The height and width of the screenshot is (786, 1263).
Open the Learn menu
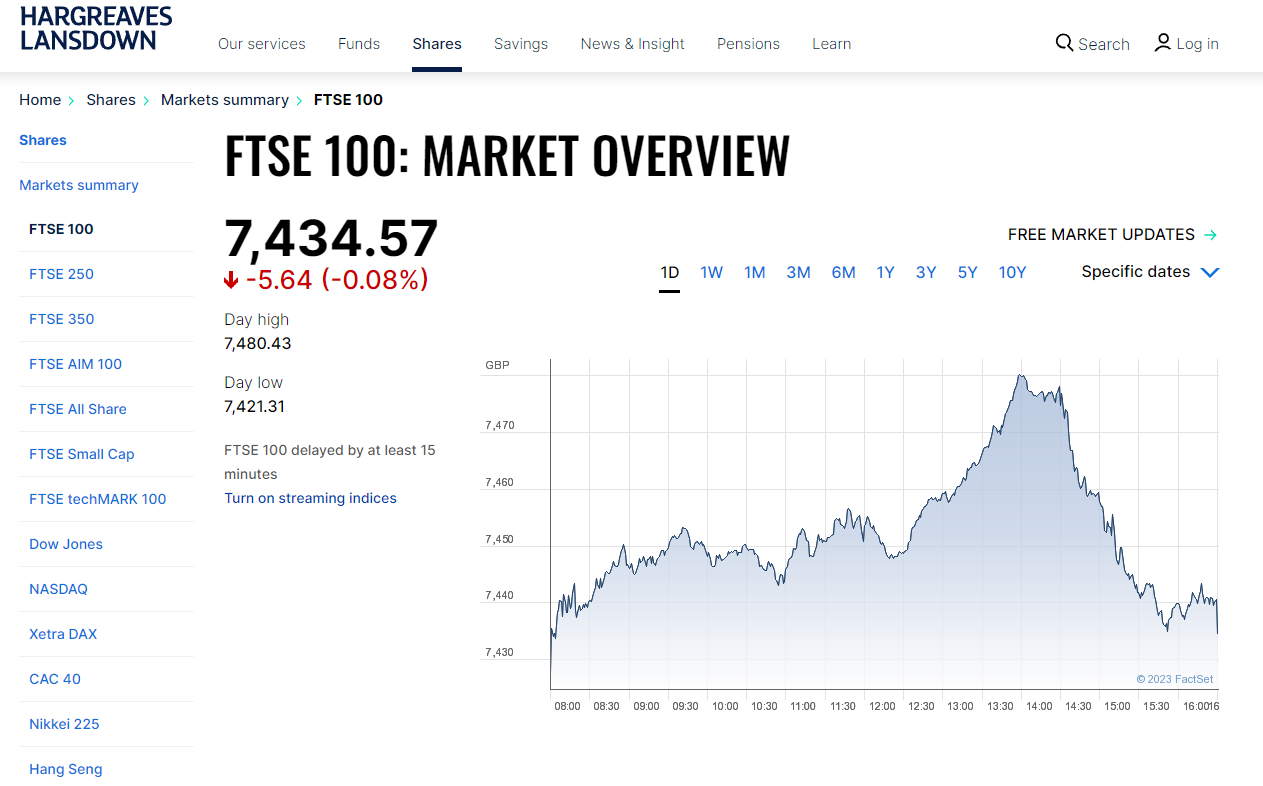(x=832, y=44)
